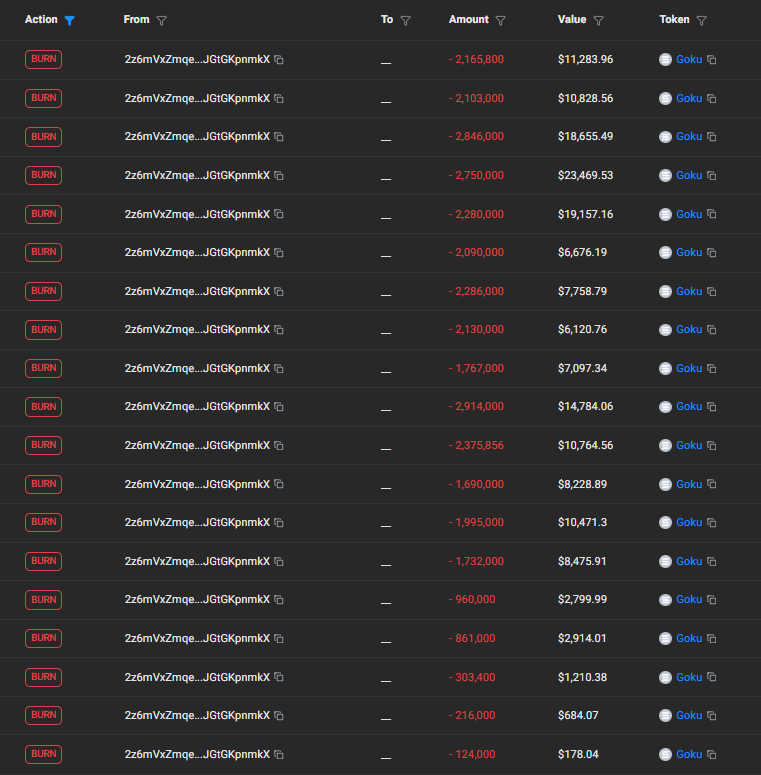Copy Goku token address in the $10,471.3 row
This screenshot has width=761, height=775.
712,523
